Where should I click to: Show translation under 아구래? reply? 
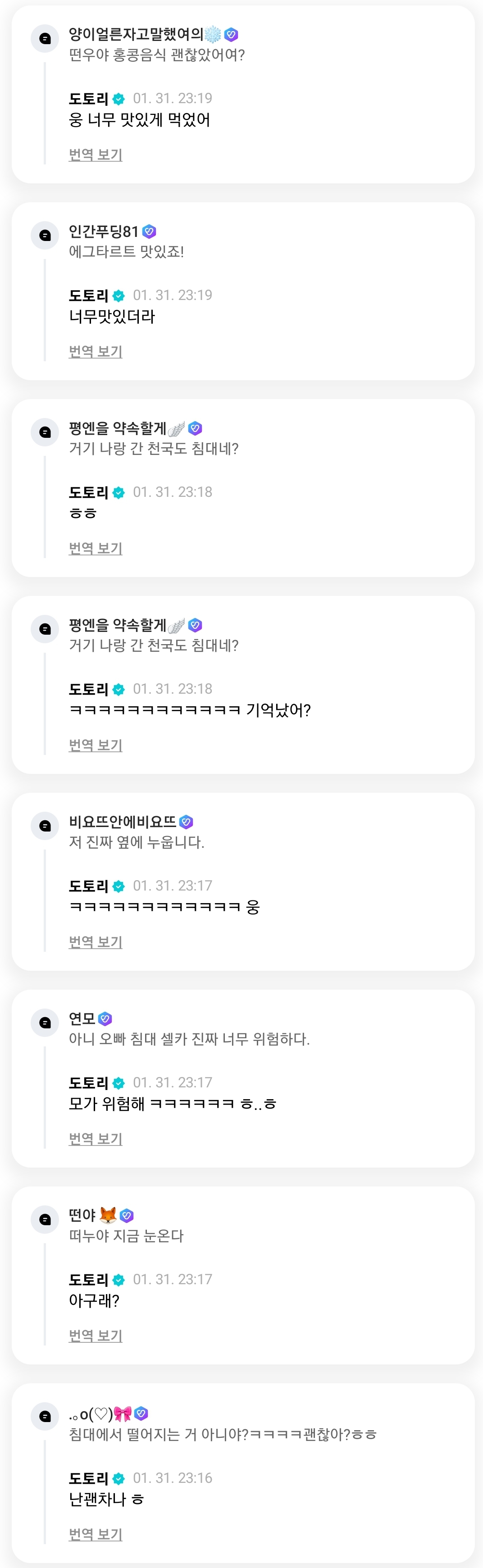[96, 1336]
